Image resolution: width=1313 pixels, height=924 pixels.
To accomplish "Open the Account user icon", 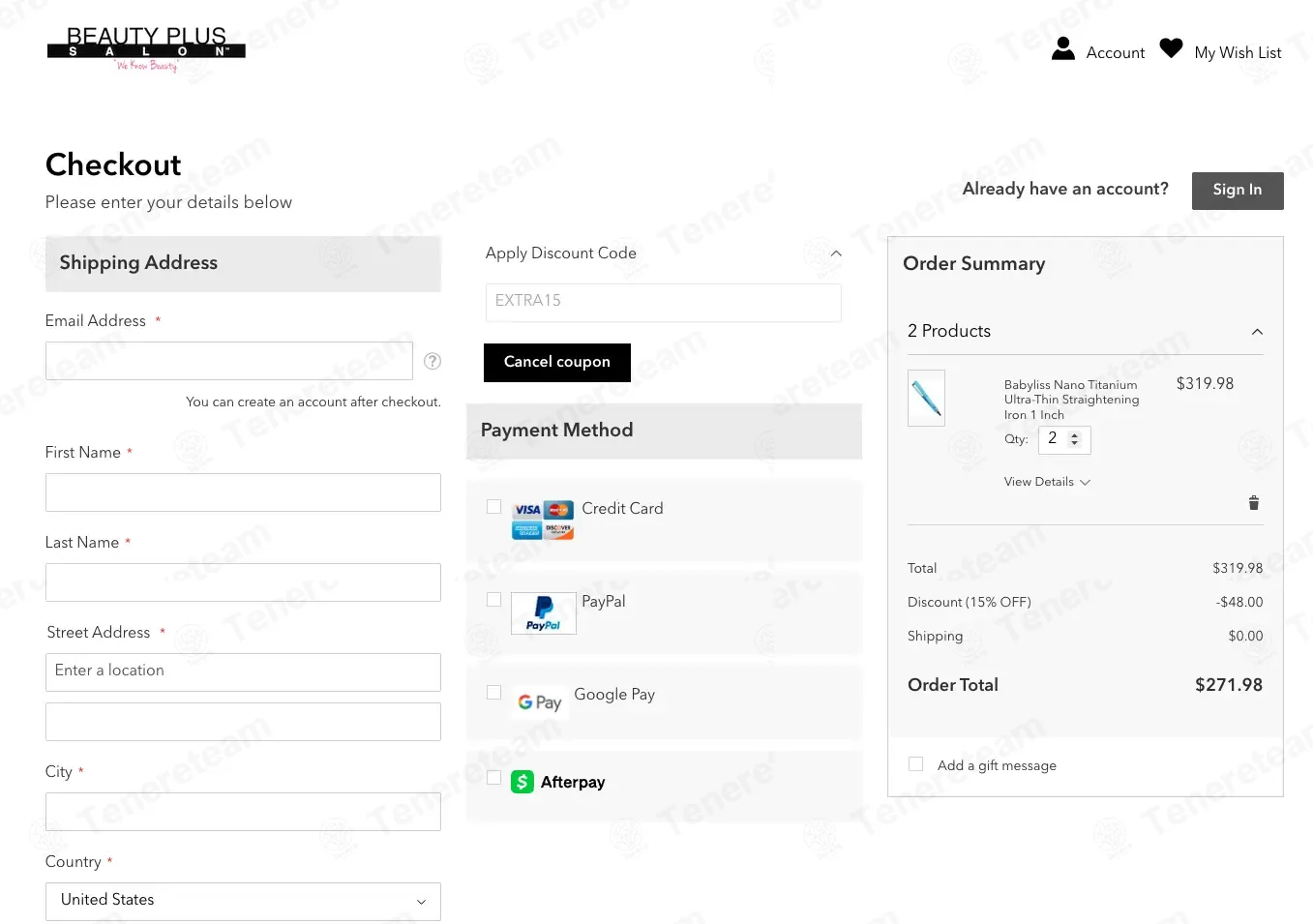I will 1063,48.
